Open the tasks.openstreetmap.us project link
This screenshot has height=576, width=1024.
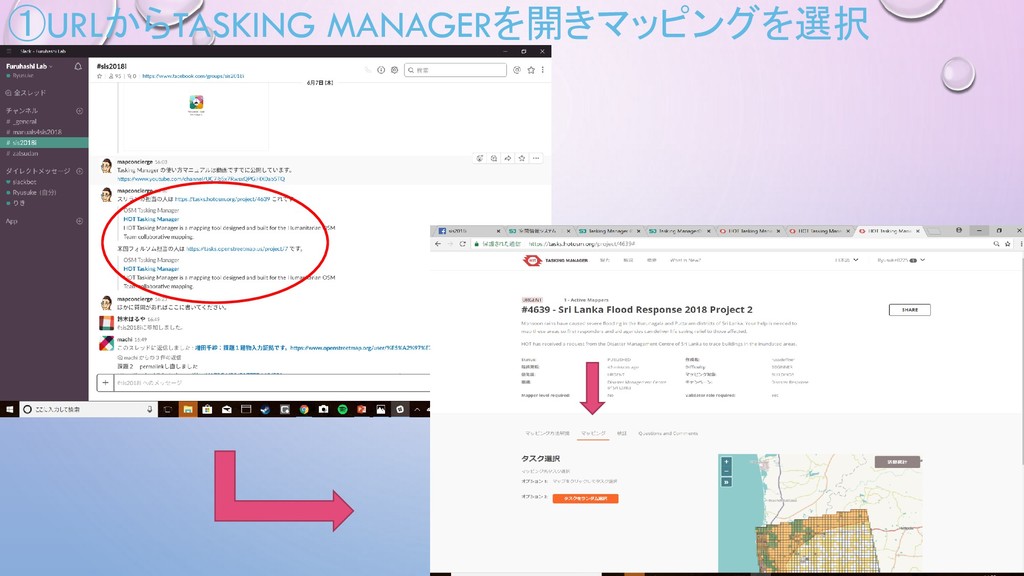point(237,249)
